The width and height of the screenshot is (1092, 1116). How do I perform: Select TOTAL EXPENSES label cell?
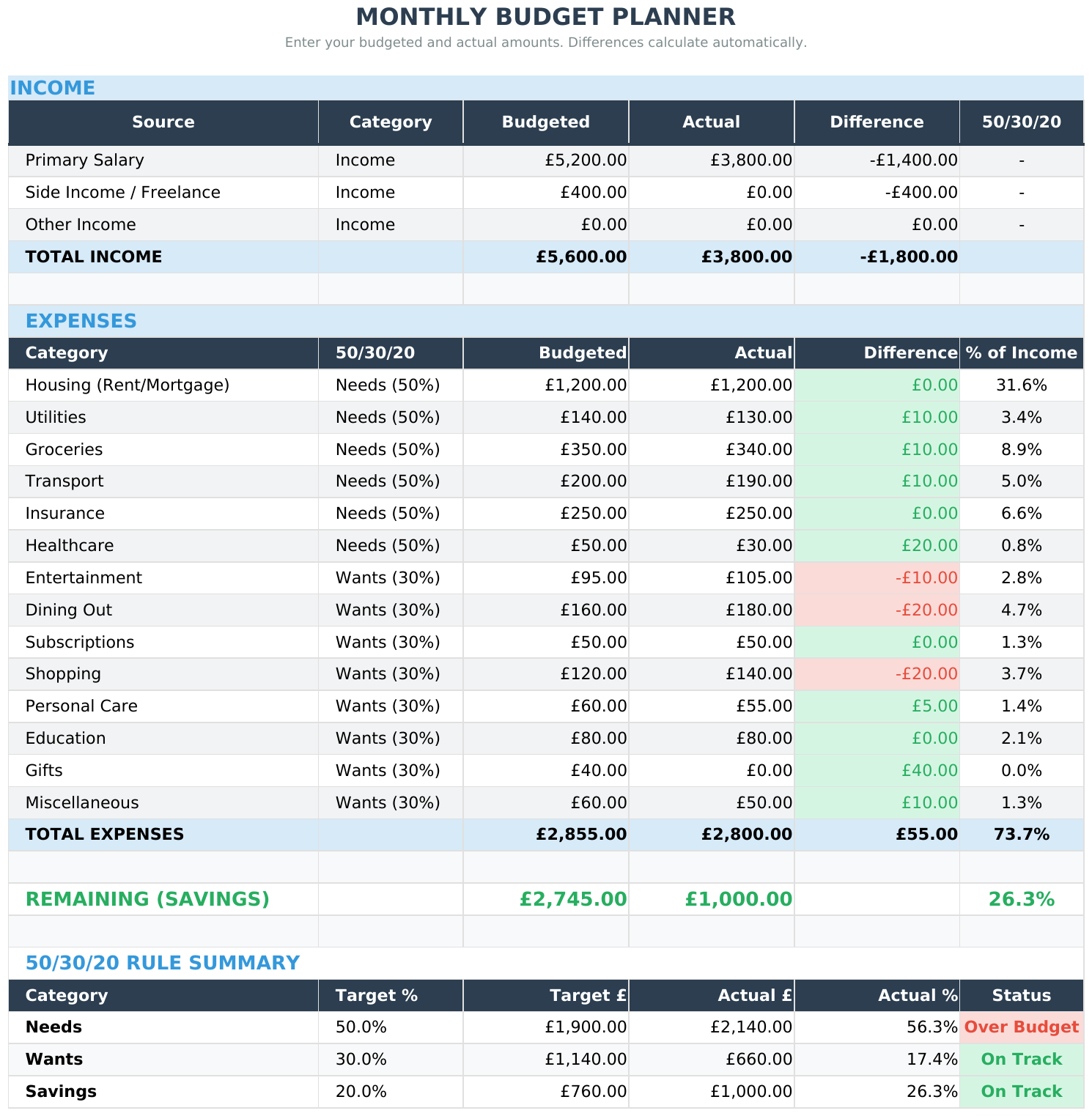coord(163,835)
